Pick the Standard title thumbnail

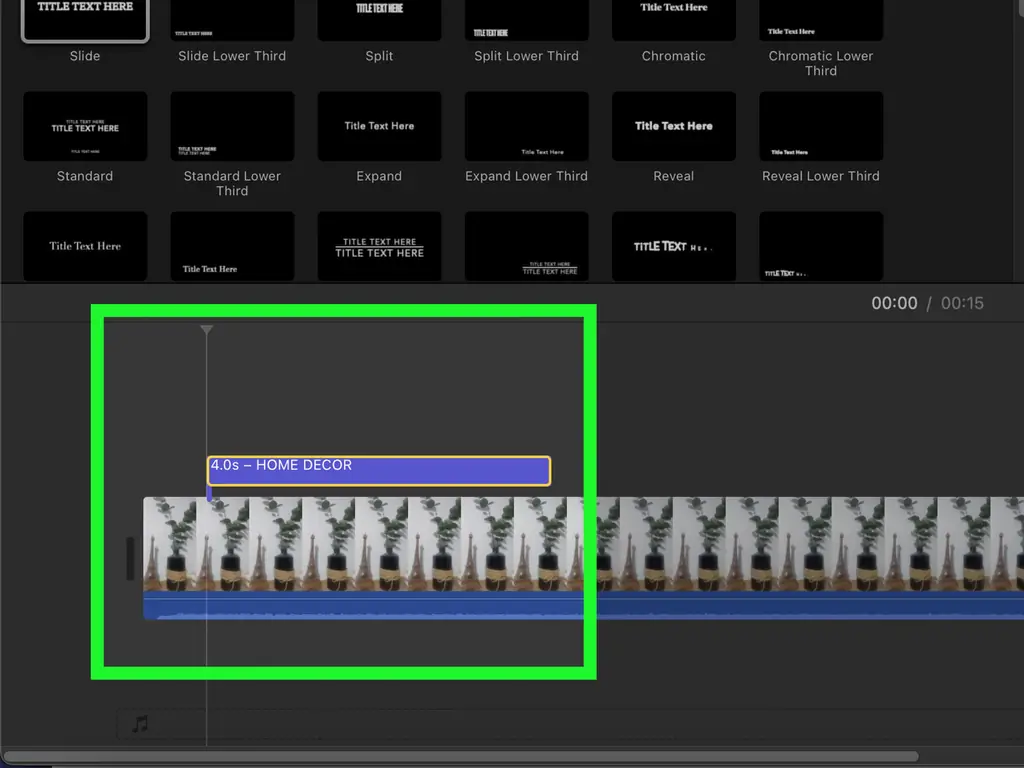(x=85, y=126)
